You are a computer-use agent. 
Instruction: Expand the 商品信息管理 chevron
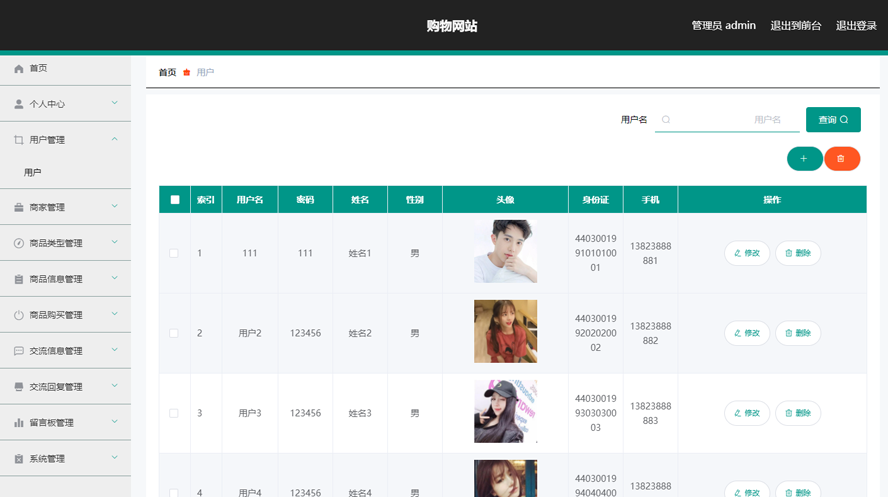click(x=114, y=278)
